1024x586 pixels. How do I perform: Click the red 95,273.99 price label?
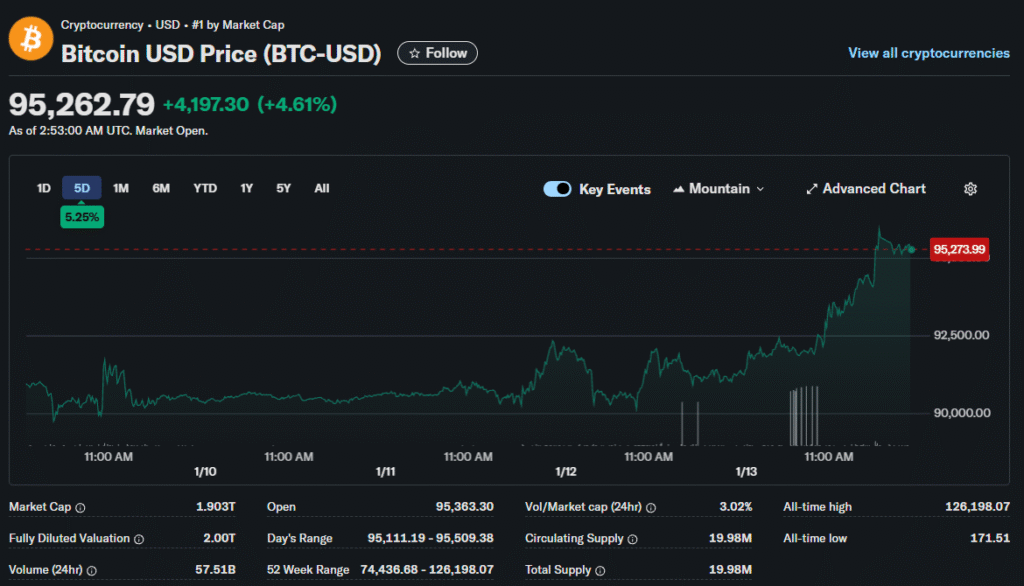click(x=959, y=249)
